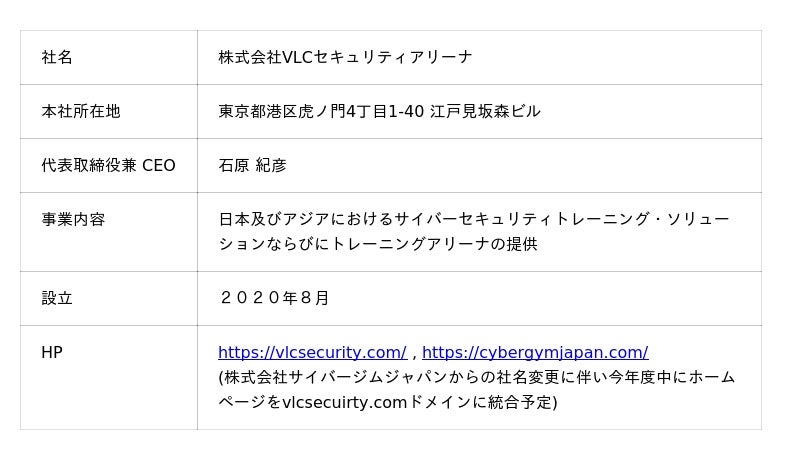Click the building name 江戸見坂森ビル
Viewport: 800px width, 460px height.
485,111
